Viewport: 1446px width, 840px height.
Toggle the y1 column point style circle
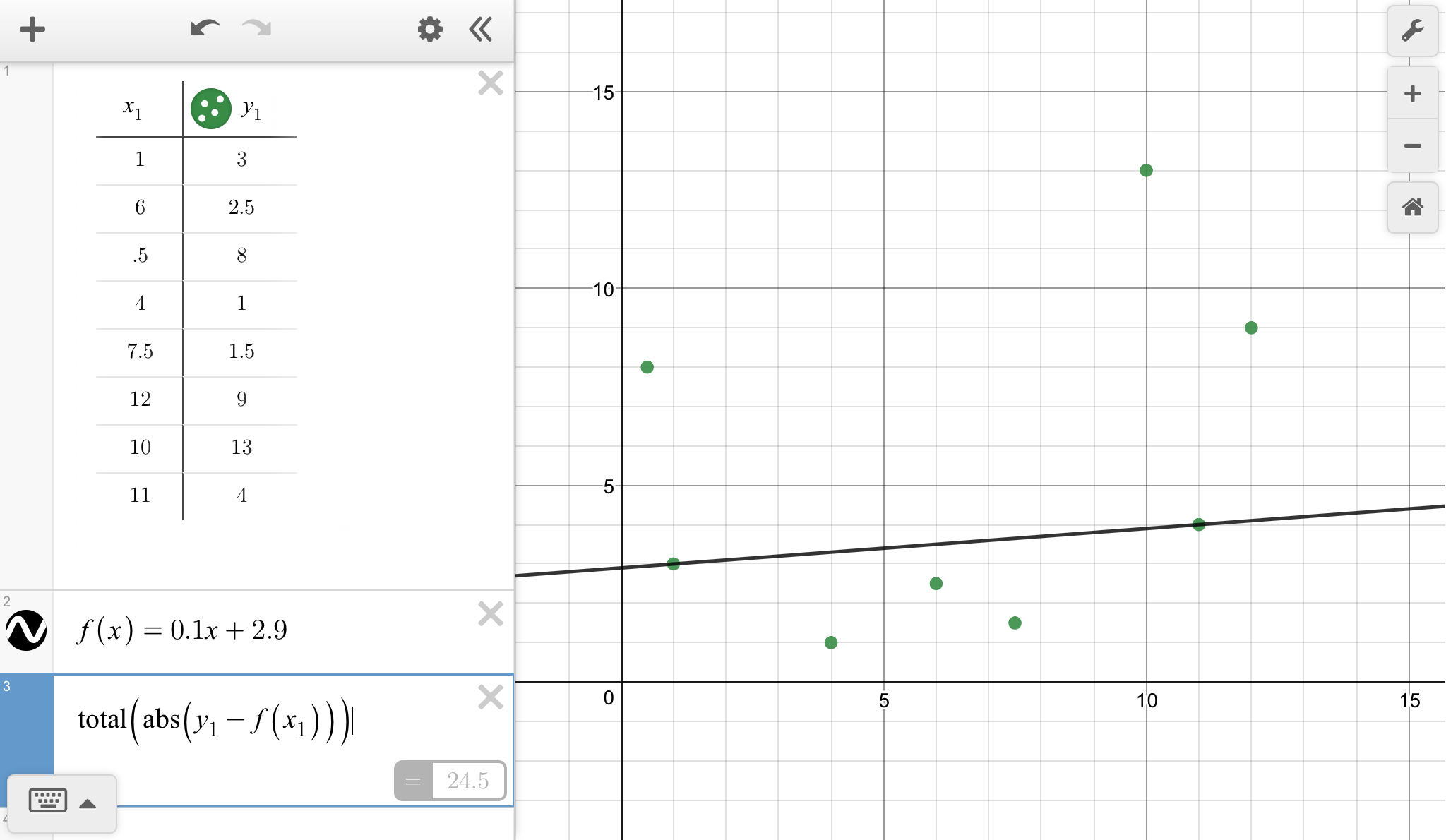point(210,109)
